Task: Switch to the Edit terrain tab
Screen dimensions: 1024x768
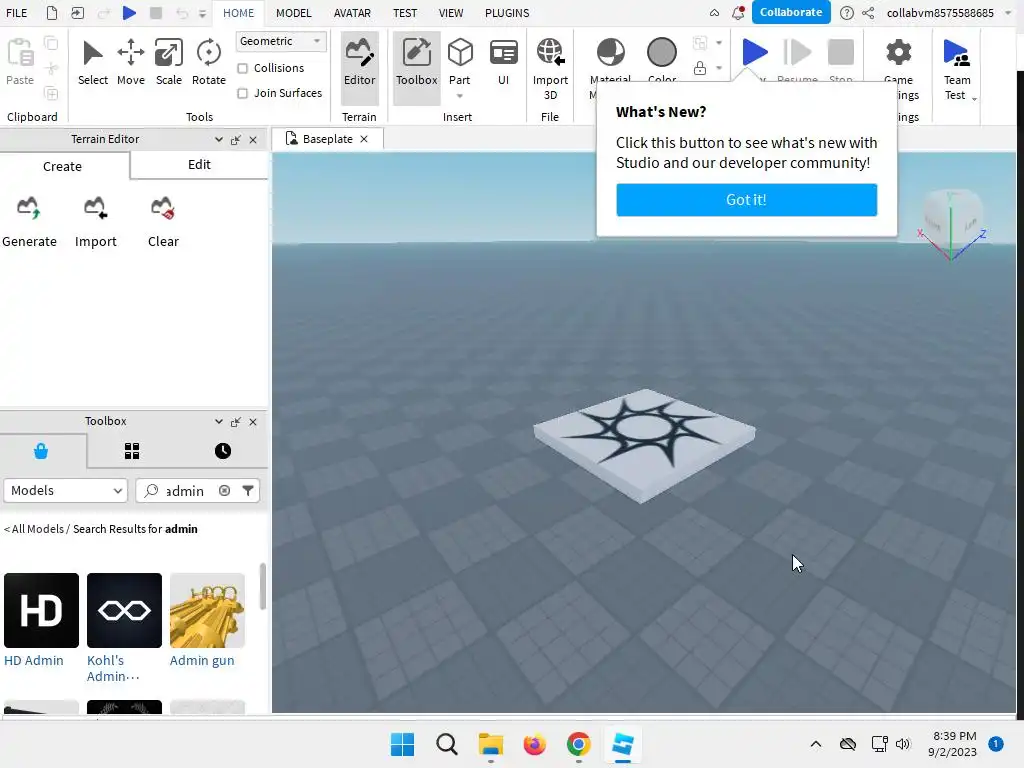Action: (199, 165)
